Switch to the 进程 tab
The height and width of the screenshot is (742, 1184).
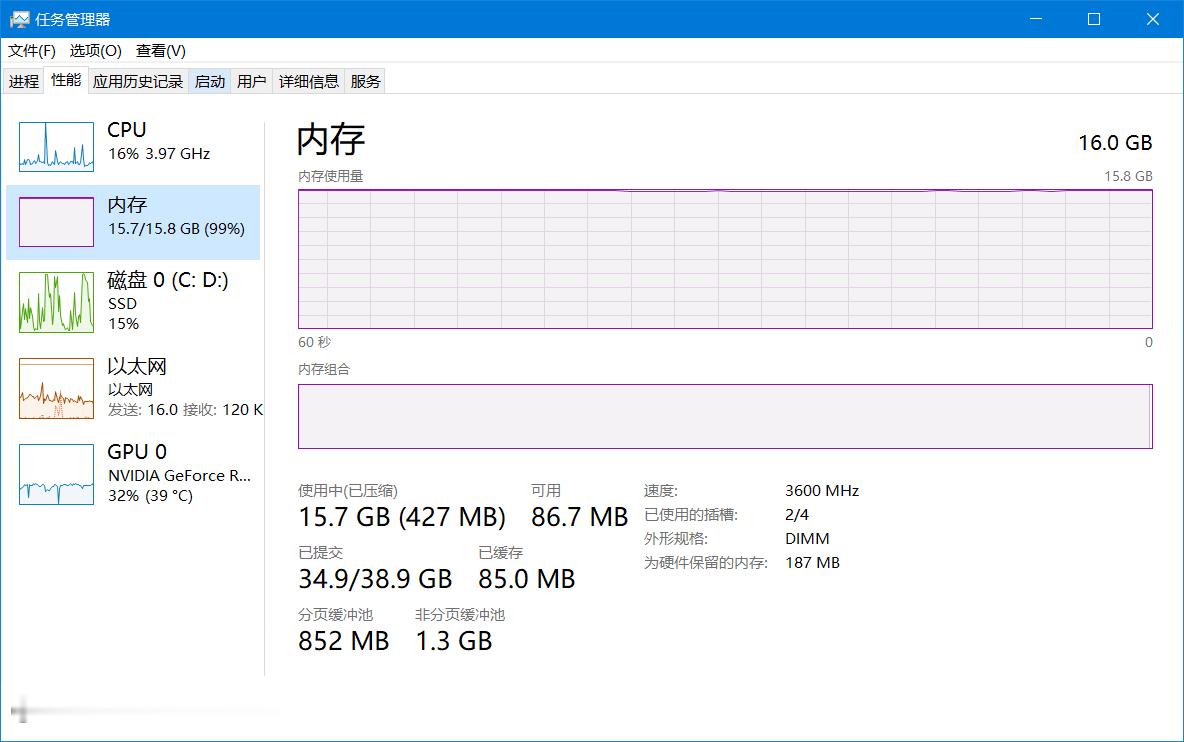pyautogui.click(x=23, y=82)
